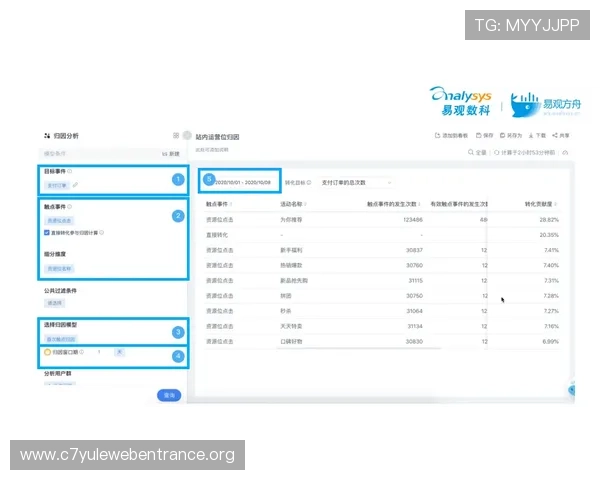The height and width of the screenshot is (480, 600).
Task: Click the 口碑好物 activity cell
Action: click(x=291, y=341)
